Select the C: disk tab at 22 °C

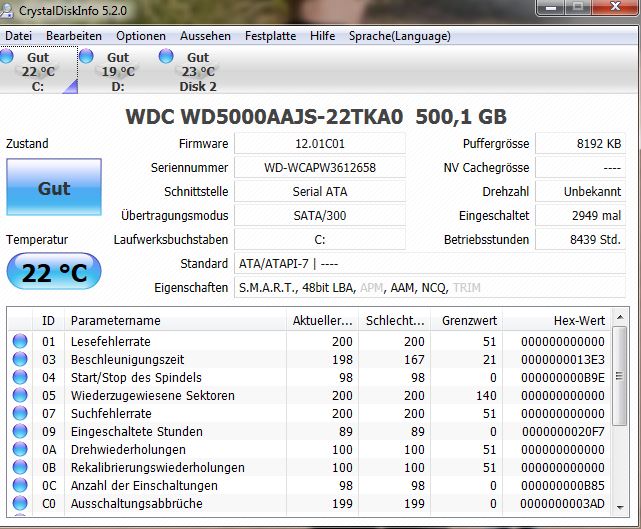coord(38,70)
